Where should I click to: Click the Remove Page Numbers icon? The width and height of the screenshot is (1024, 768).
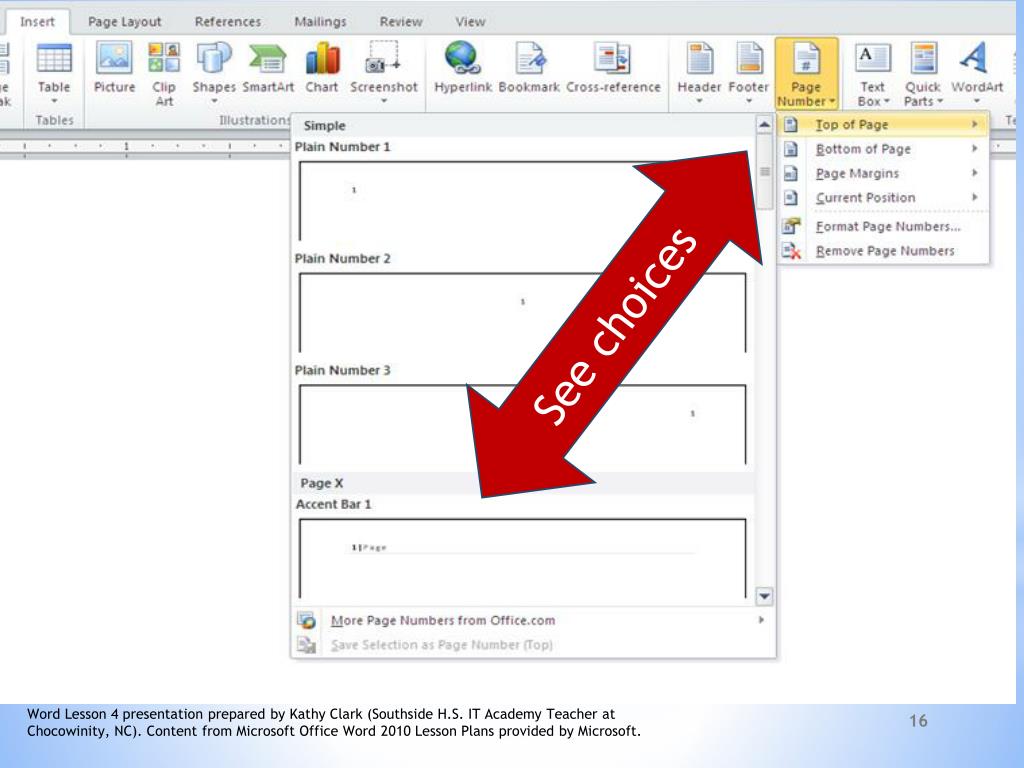[792, 251]
